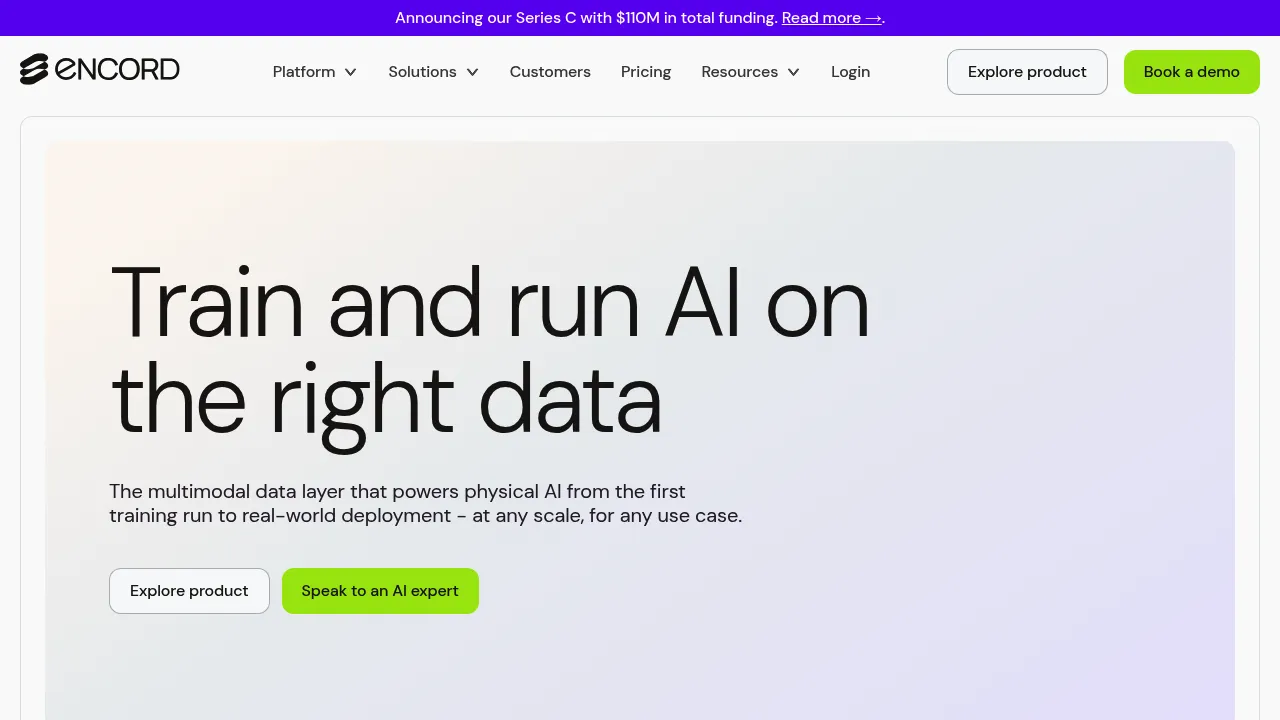
Task: Follow the Read more announcement link
Action: click(x=832, y=18)
